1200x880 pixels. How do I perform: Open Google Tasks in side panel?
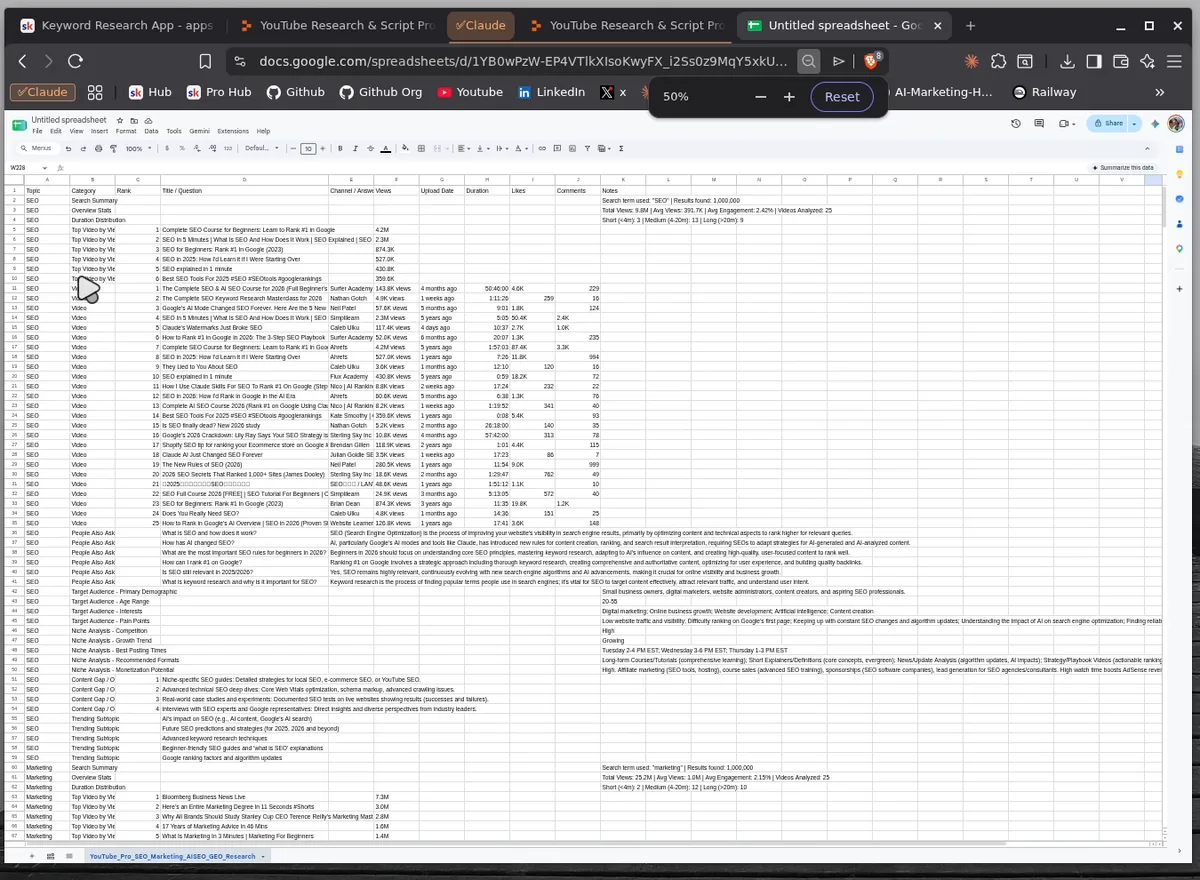point(1179,199)
